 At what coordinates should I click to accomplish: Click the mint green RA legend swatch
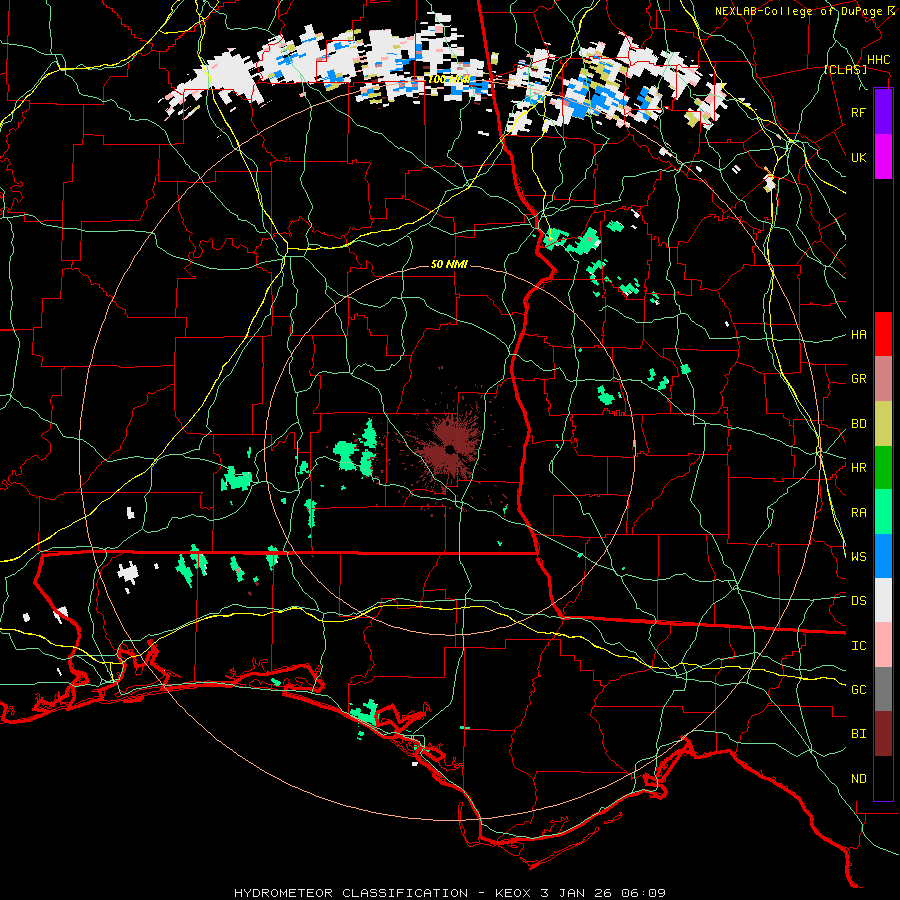(x=883, y=512)
